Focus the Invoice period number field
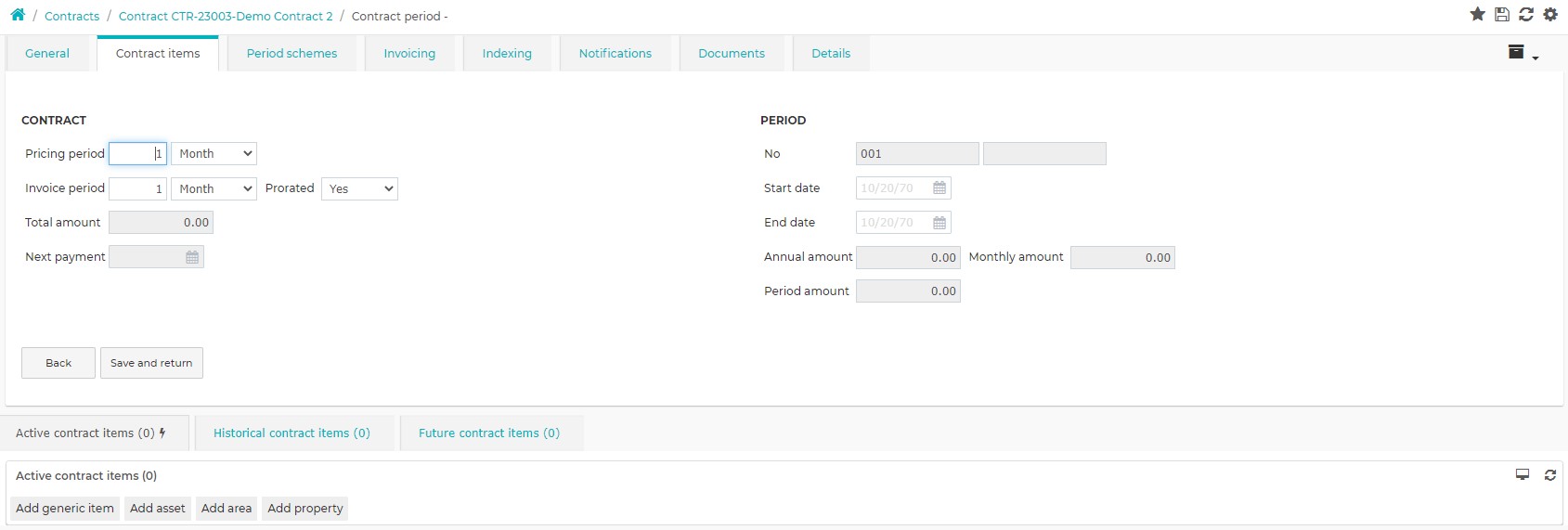Screen dimensions: 1568x530 (x=137, y=188)
